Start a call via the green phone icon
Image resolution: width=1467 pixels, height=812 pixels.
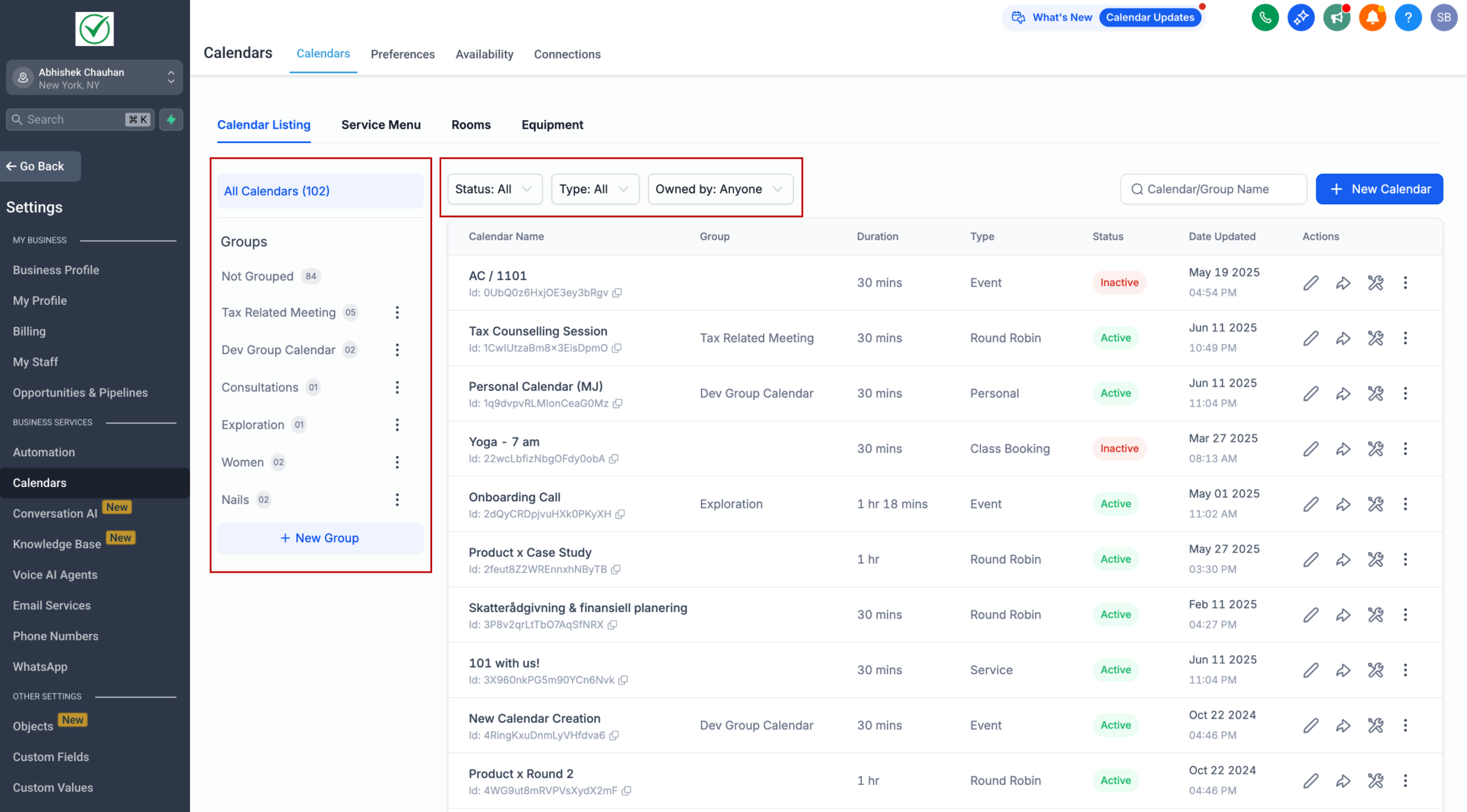(1265, 17)
